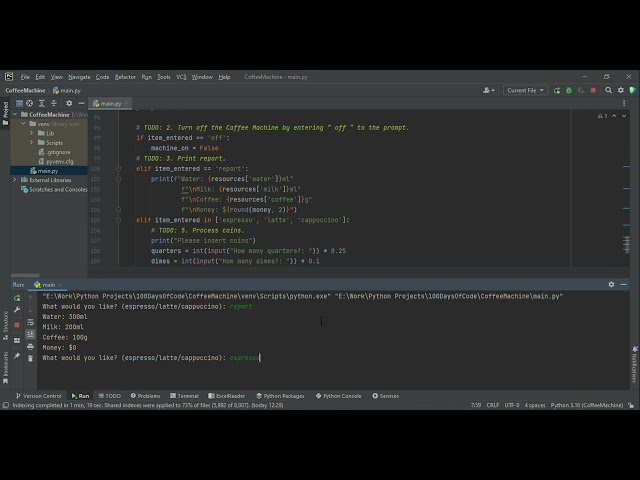Expand the Scripts folder
Screen dimensions: 640x480
(x=31, y=142)
